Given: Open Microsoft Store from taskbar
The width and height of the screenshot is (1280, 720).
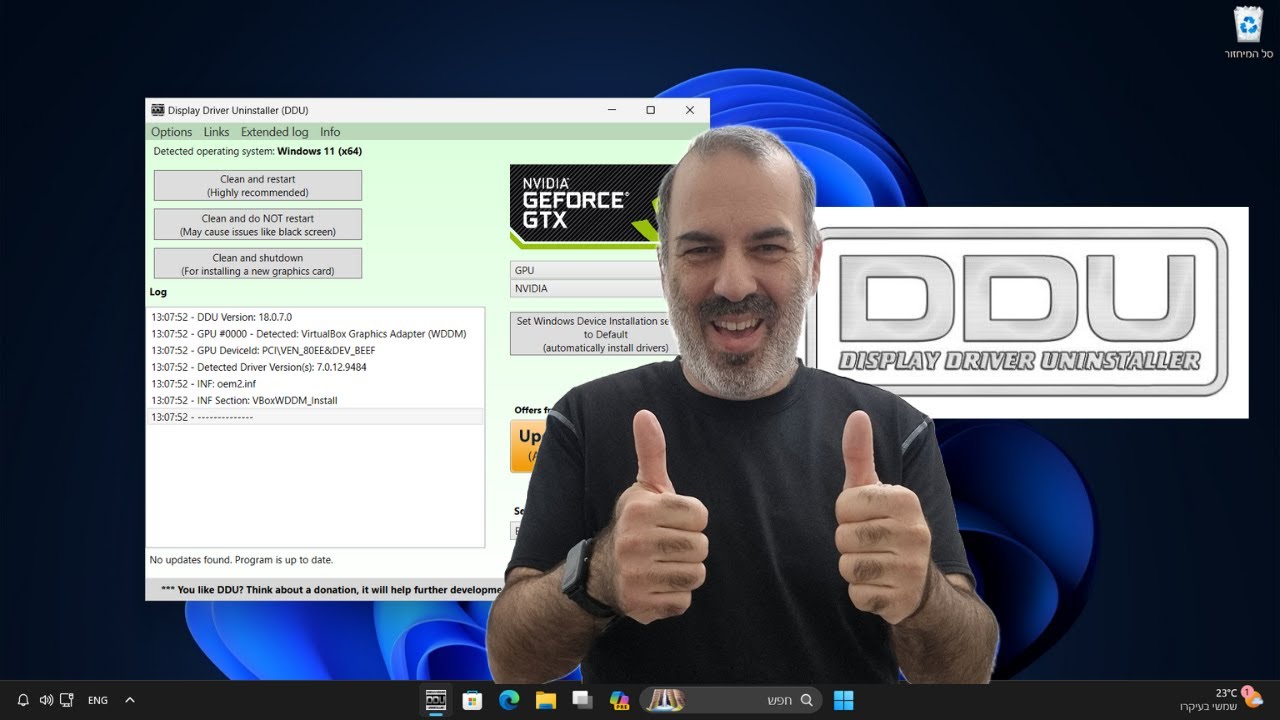Looking at the screenshot, I should (x=472, y=700).
